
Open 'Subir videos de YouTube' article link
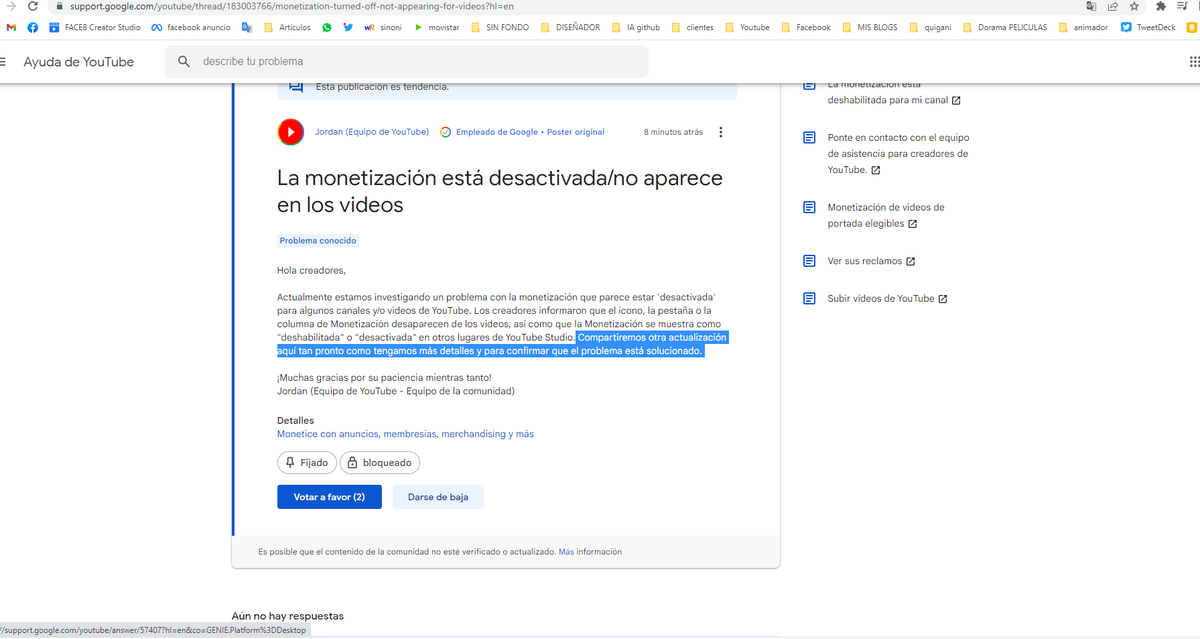coord(888,298)
